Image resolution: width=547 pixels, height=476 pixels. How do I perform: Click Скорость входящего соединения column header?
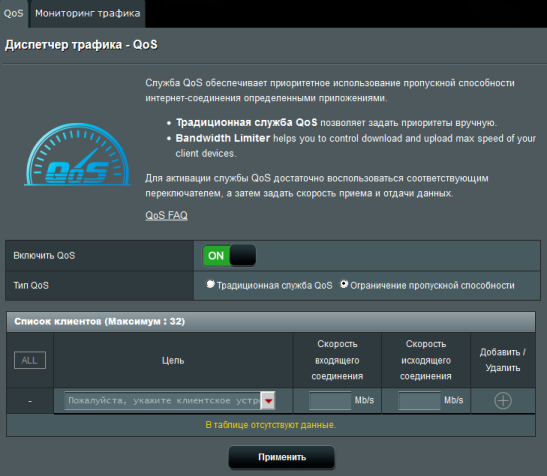[337, 360]
